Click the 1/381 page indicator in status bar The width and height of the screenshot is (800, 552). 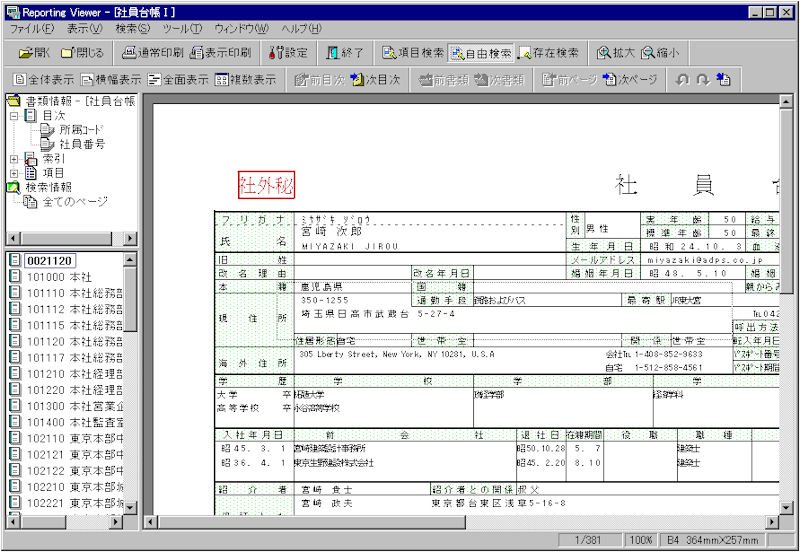590,540
